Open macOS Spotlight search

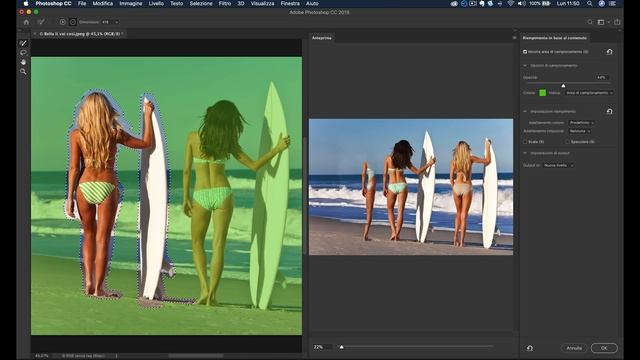pyautogui.click(x=589, y=3)
